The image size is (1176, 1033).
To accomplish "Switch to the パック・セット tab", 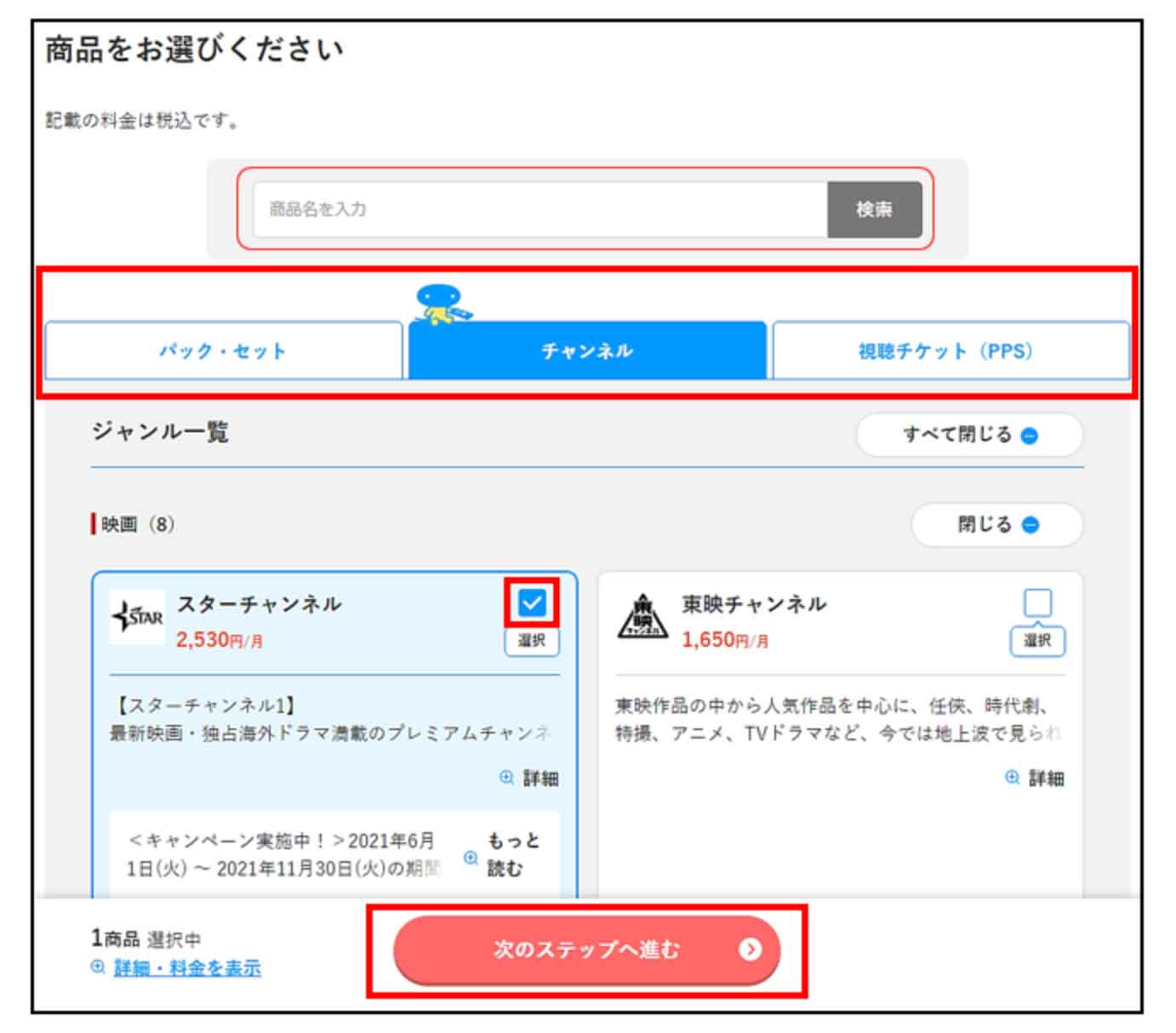I will 223,350.
